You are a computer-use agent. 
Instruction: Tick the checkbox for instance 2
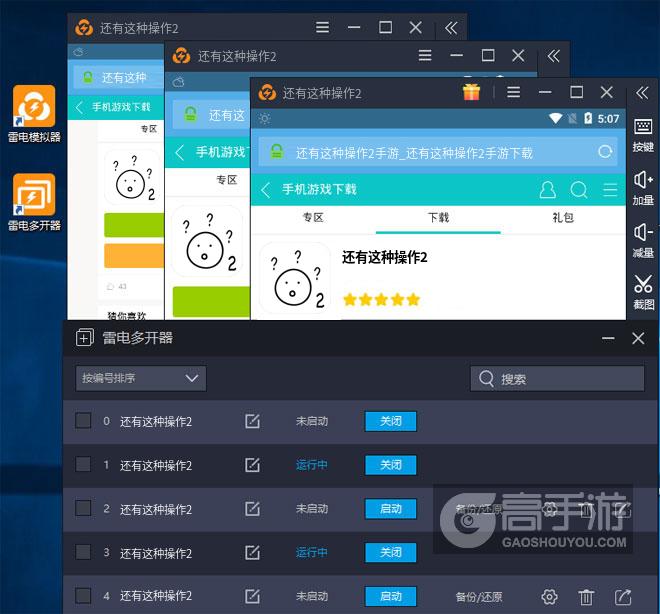(x=83, y=508)
